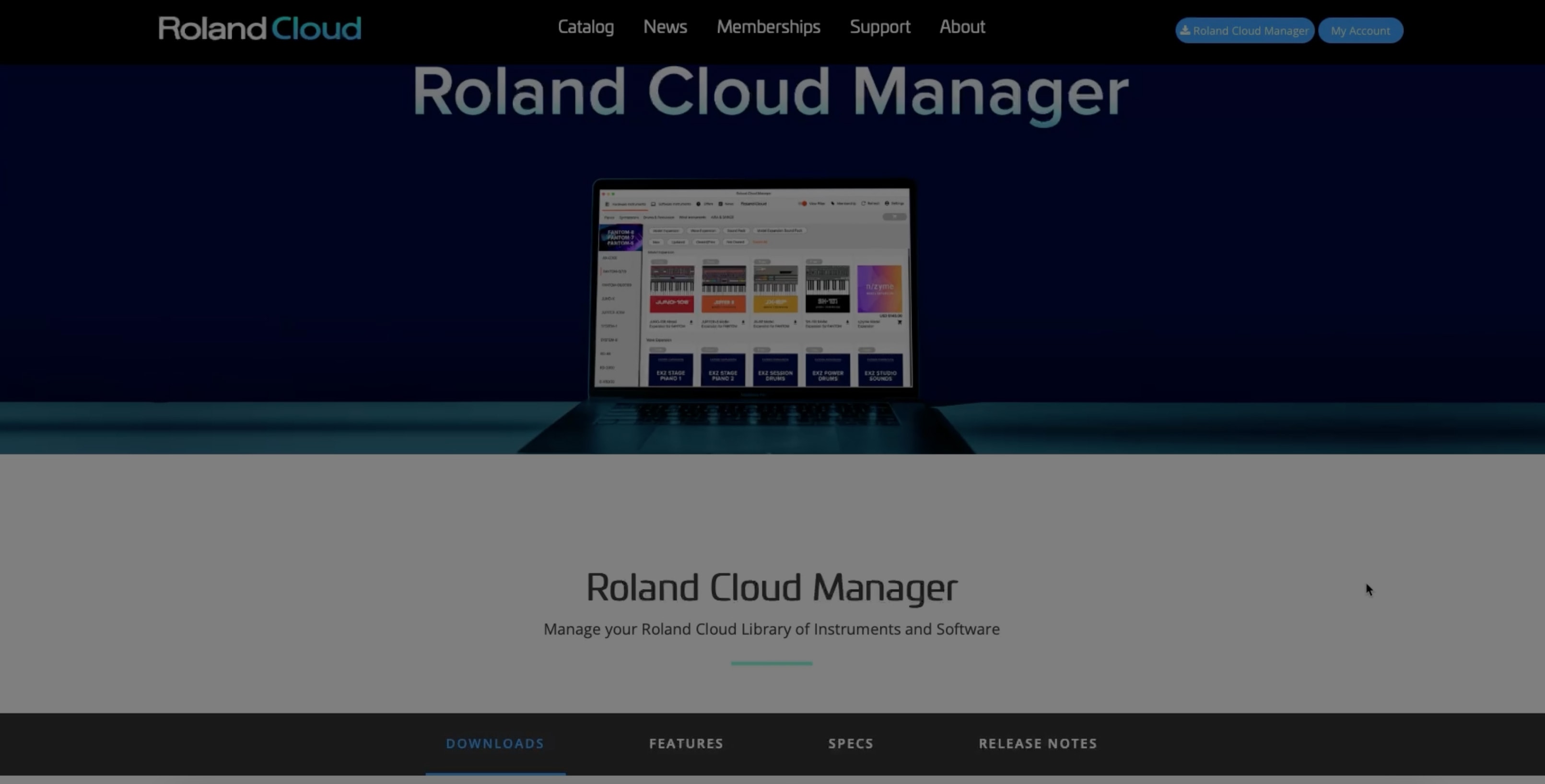Click the 'Manage your Roland Cloud Library' subtitle
Screen dimensions: 1545x784
[x=771, y=629]
